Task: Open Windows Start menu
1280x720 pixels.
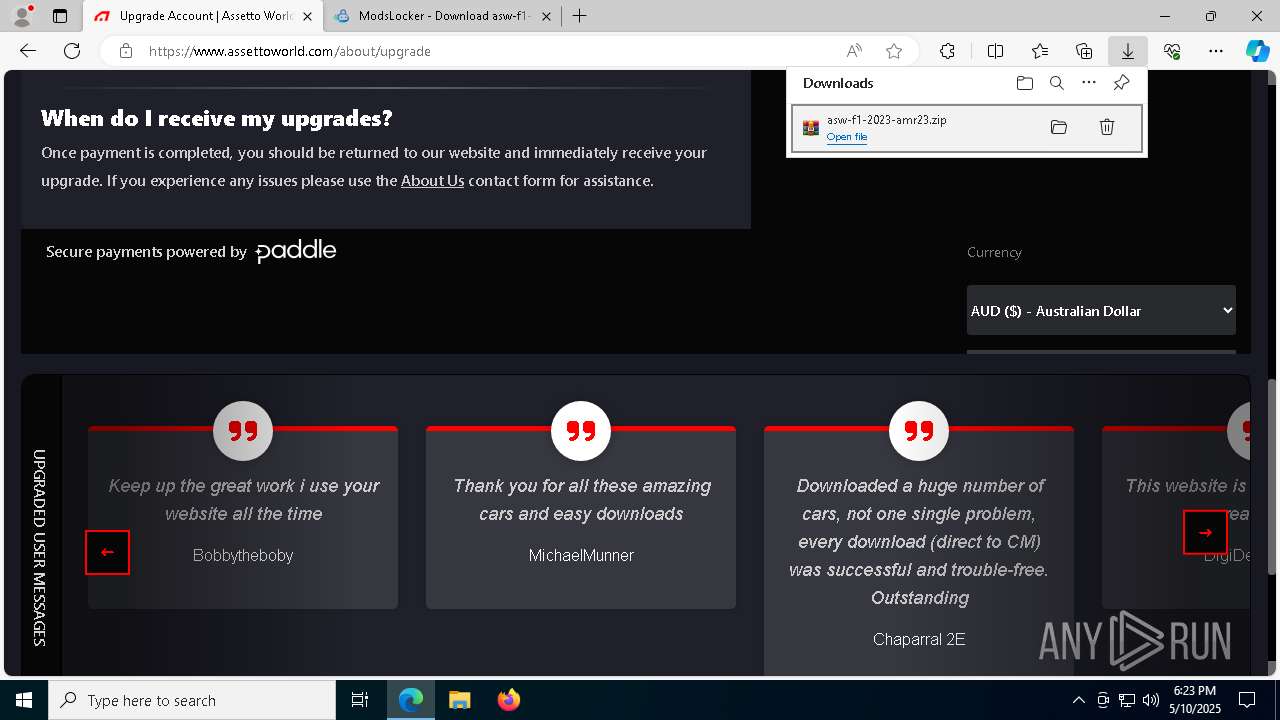Action: (x=24, y=700)
